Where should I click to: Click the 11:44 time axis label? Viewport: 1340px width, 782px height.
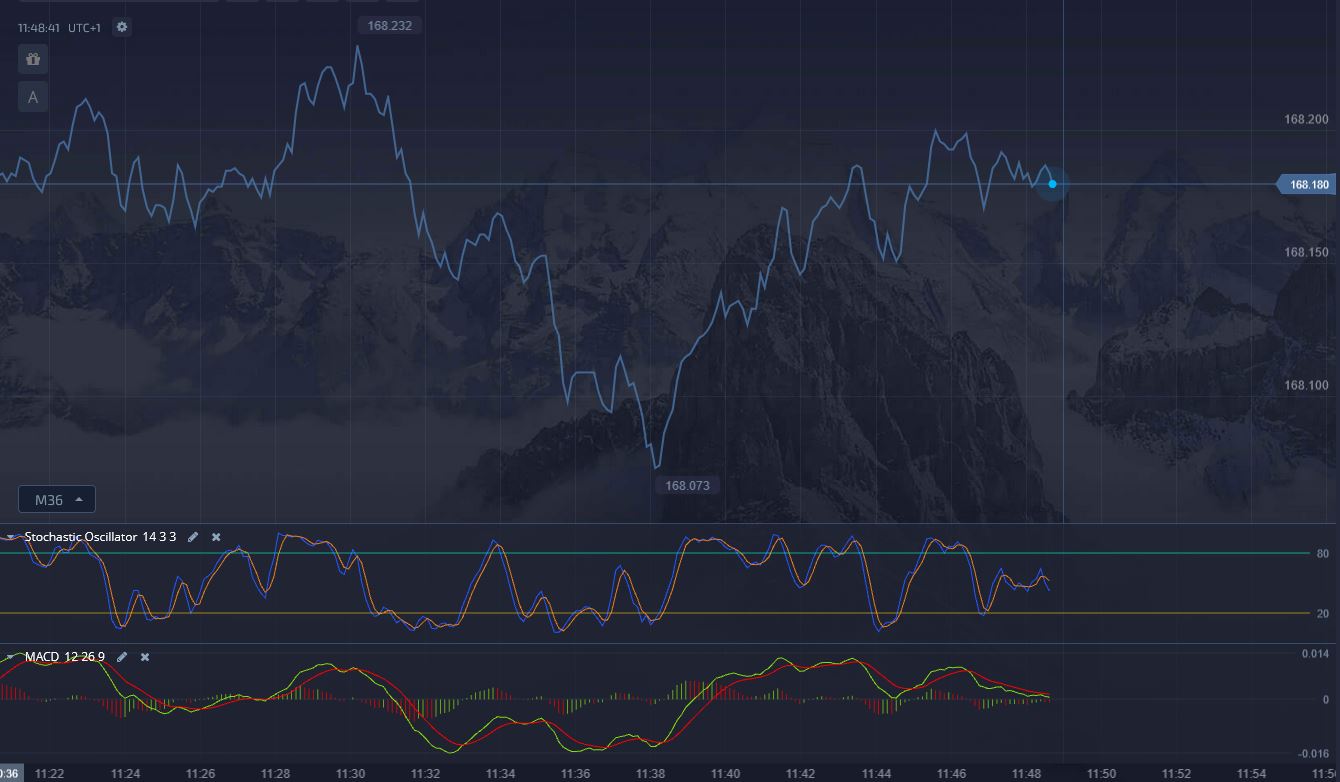point(876,774)
